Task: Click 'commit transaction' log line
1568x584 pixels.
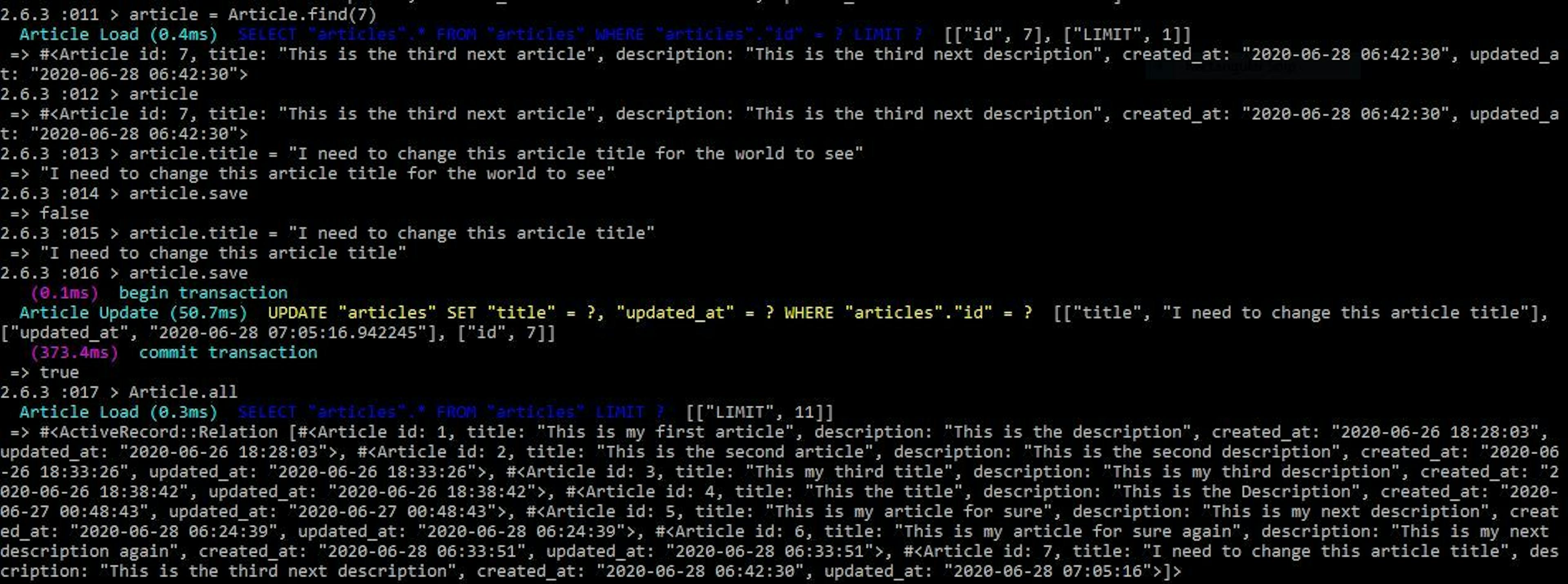Action: (x=228, y=353)
